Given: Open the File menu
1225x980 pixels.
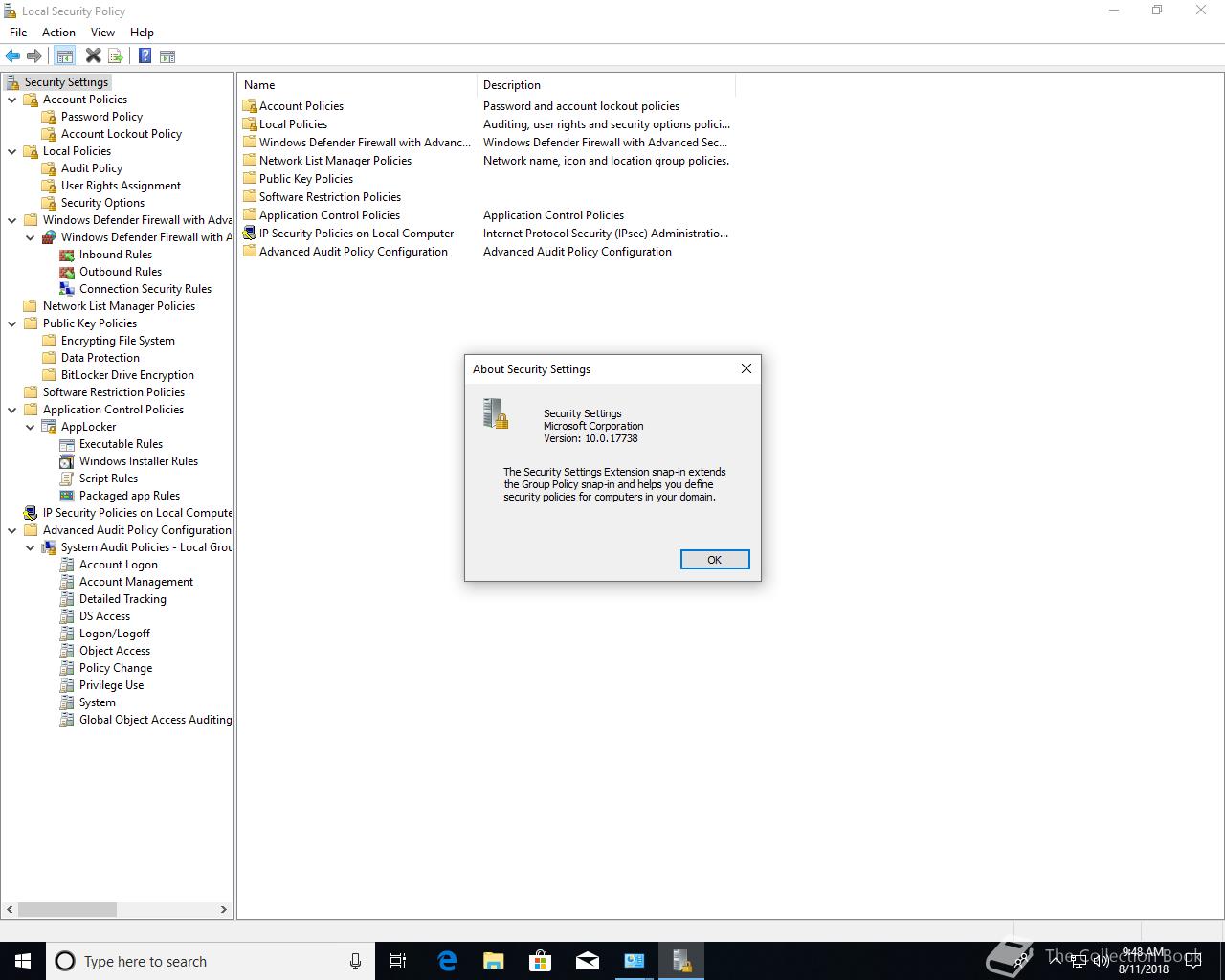Looking at the screenshot, I should click(x=18, y=33).
